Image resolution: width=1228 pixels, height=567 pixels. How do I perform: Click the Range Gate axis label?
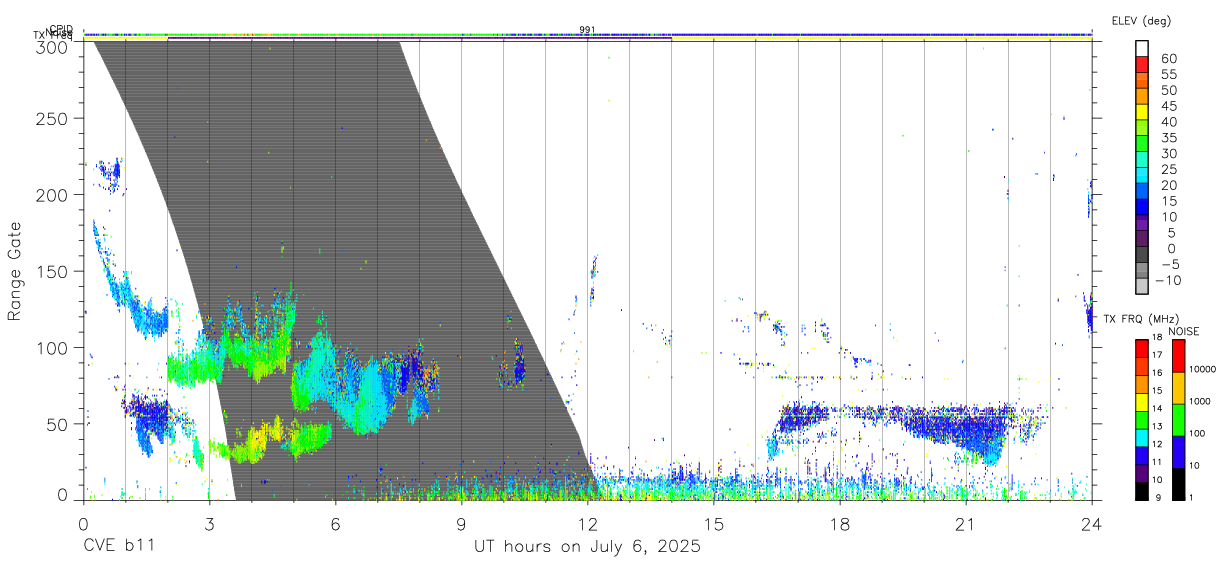[15, 271]
